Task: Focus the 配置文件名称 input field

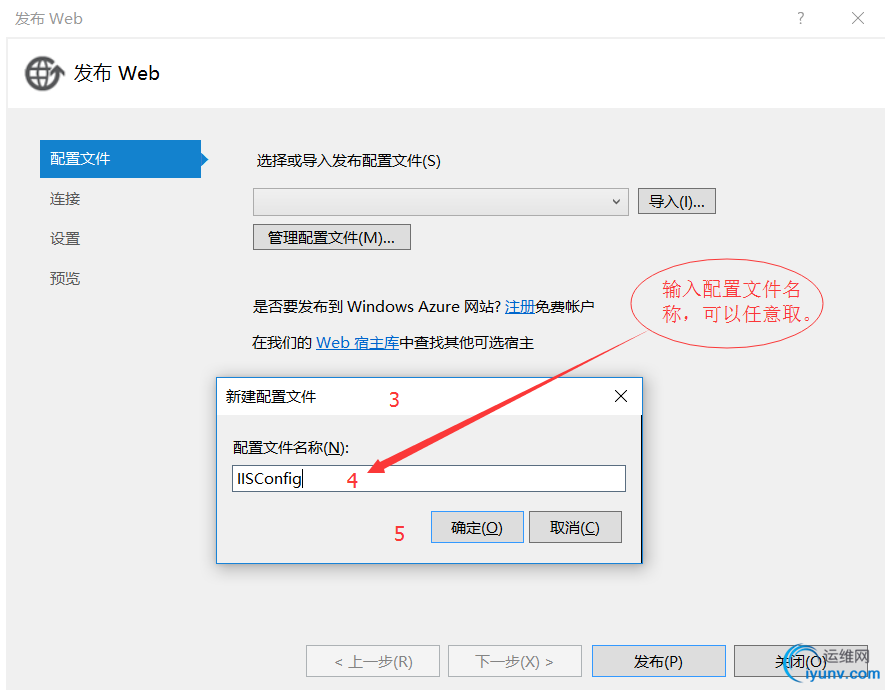Action: click(429, 479)
